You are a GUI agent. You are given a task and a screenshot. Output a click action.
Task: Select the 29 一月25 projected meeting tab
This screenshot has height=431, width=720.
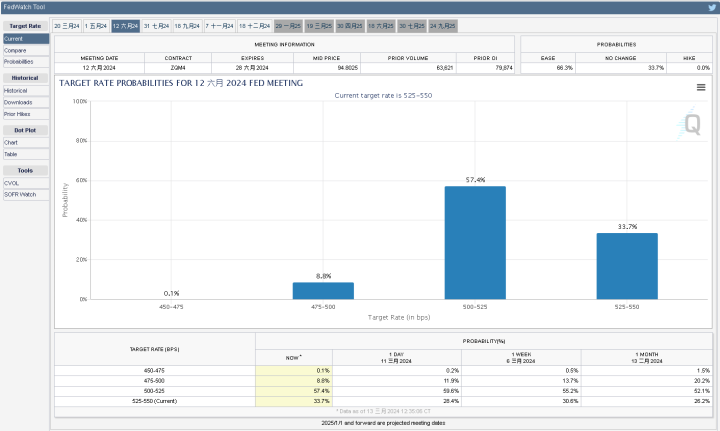(288, 26)
